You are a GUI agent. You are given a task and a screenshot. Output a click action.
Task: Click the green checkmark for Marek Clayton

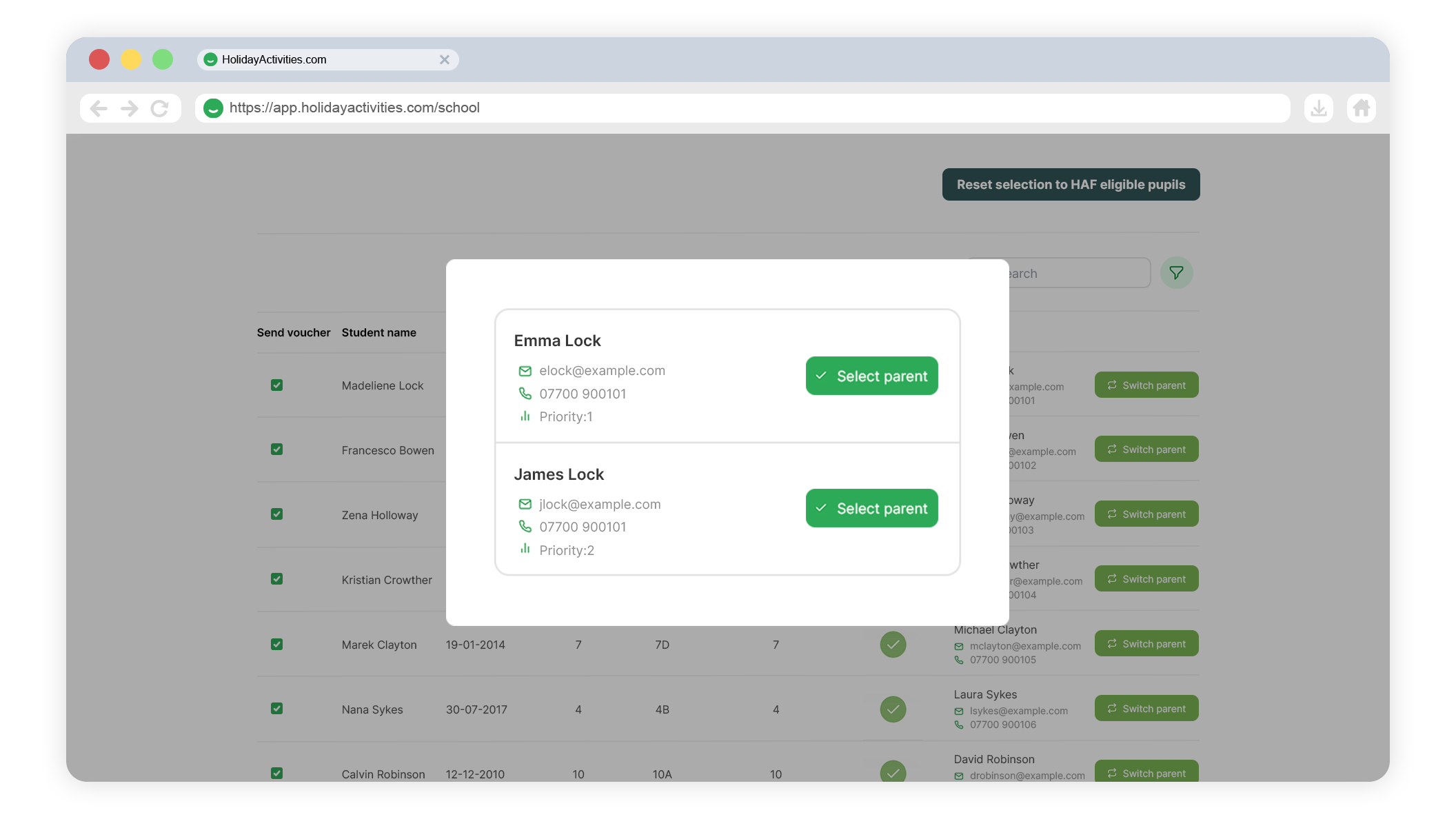click(893, 645)
